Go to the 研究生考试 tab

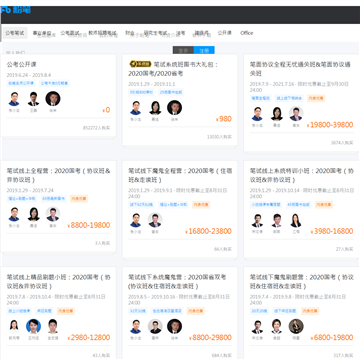155,33
